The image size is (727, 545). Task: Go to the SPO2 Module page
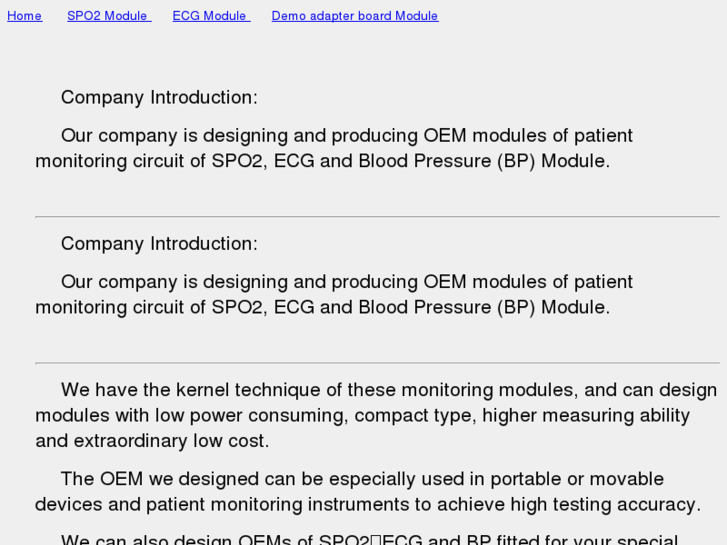[x=107, y=16]
